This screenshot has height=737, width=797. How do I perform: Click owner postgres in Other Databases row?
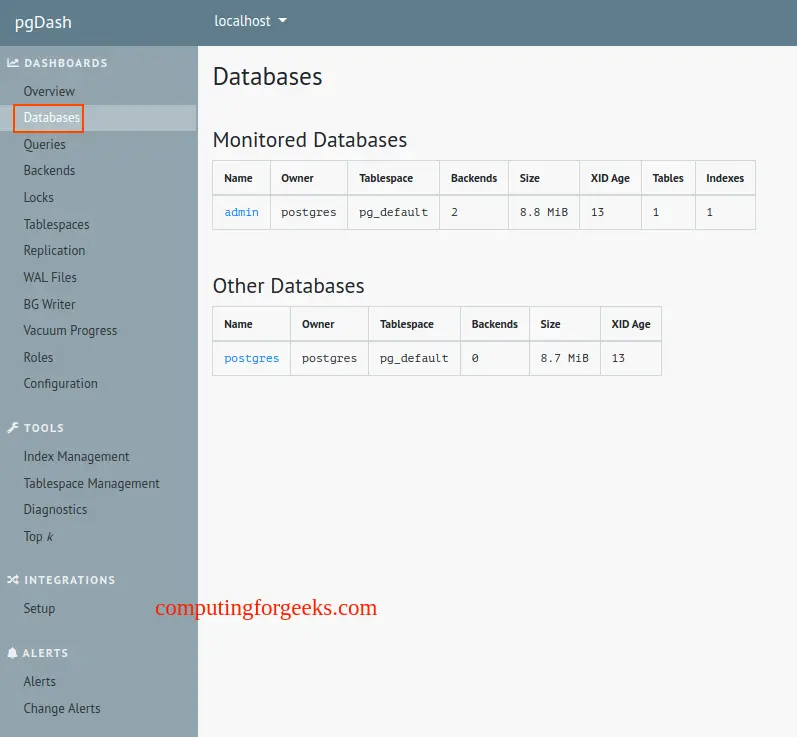coord(329,358)
